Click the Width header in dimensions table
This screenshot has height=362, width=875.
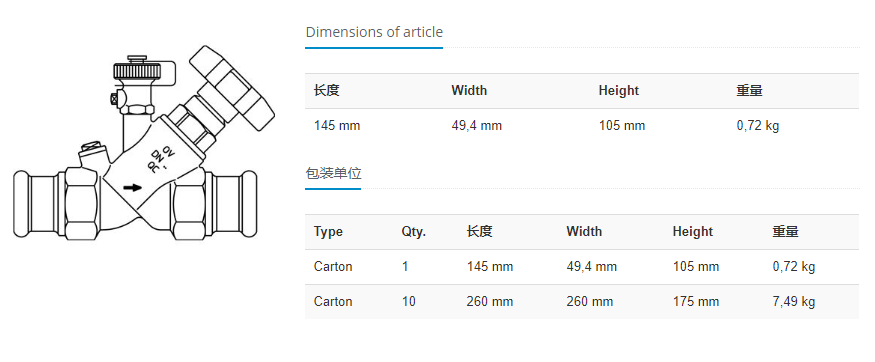pos(469,90)
